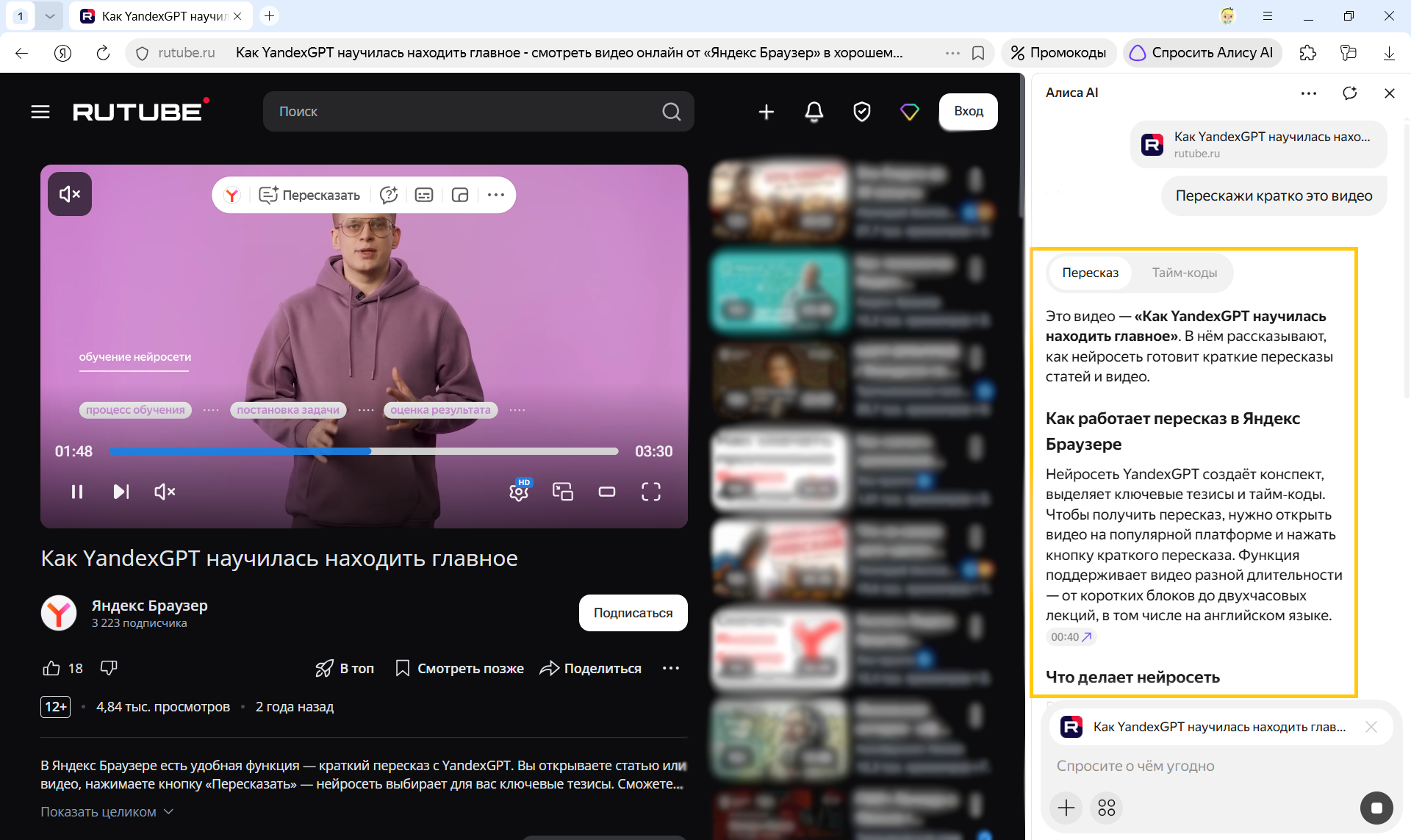The image size is (1411, 840).
Task: Open picture-in-picture from video overlay toolbar
Action: pos(460,195)
